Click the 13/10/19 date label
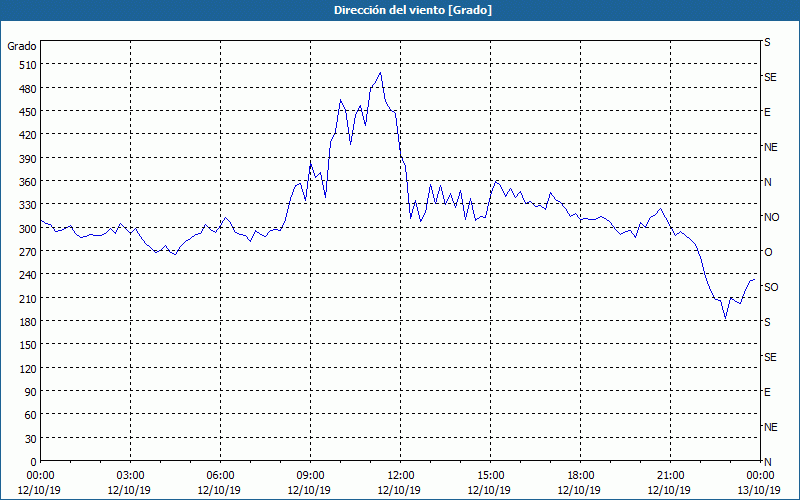The image size is (800, 500). point(760,490)
